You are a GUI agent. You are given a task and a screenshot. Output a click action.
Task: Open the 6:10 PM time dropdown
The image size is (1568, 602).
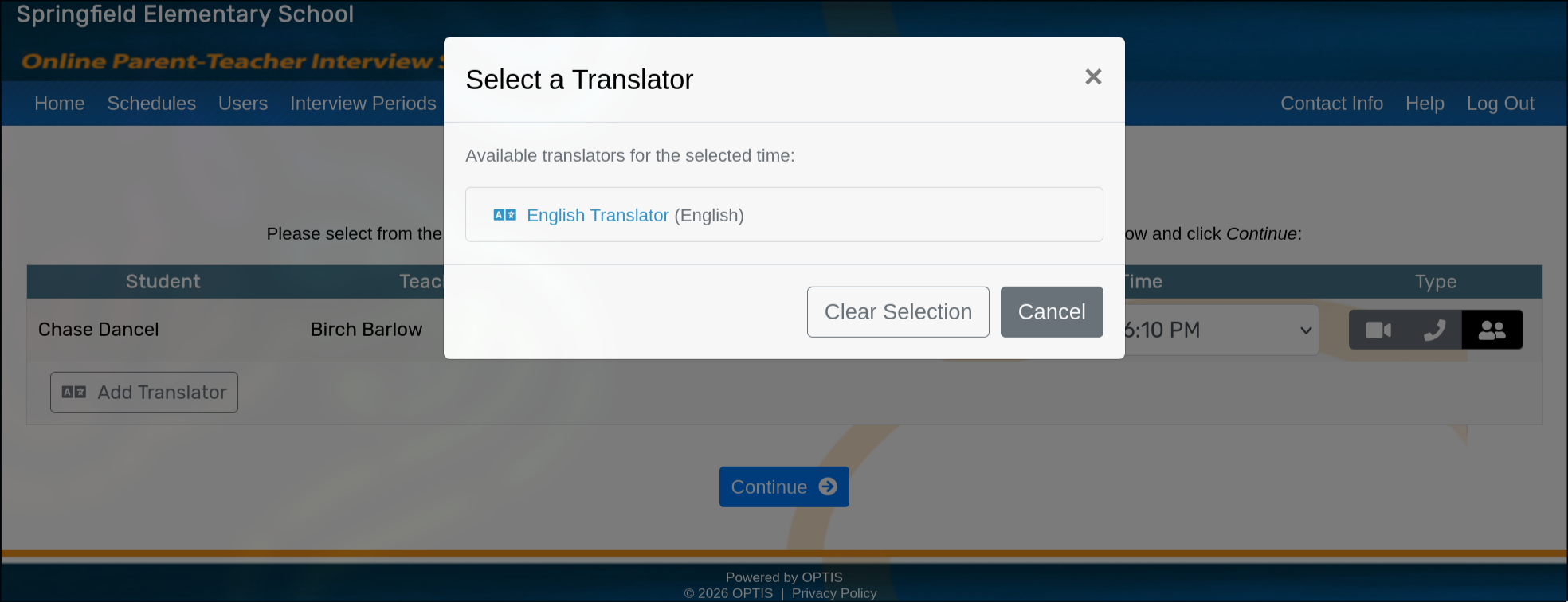coord(1219,330)
